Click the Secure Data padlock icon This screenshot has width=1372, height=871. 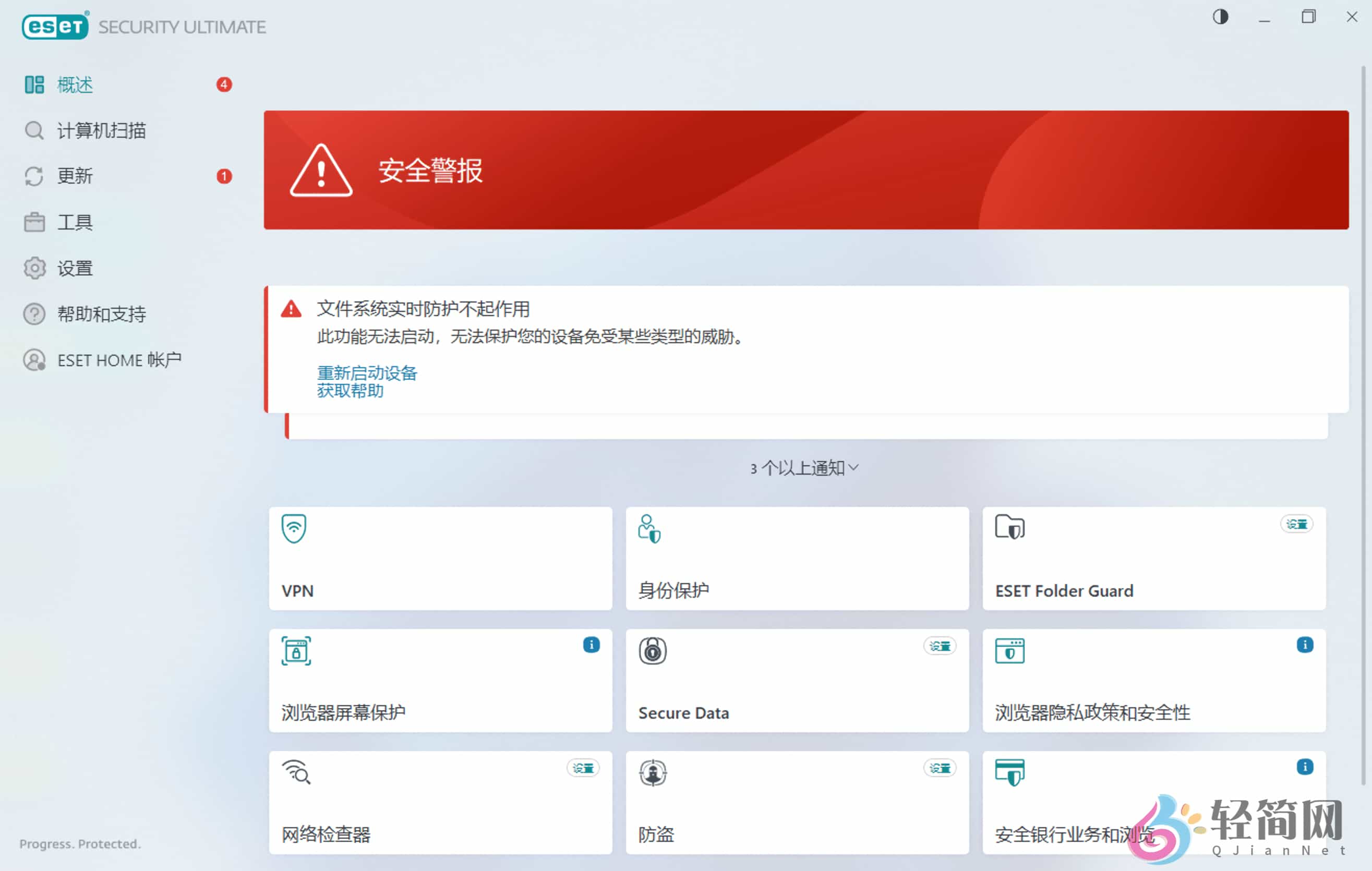pyautogui.click(x=653, y=650)
